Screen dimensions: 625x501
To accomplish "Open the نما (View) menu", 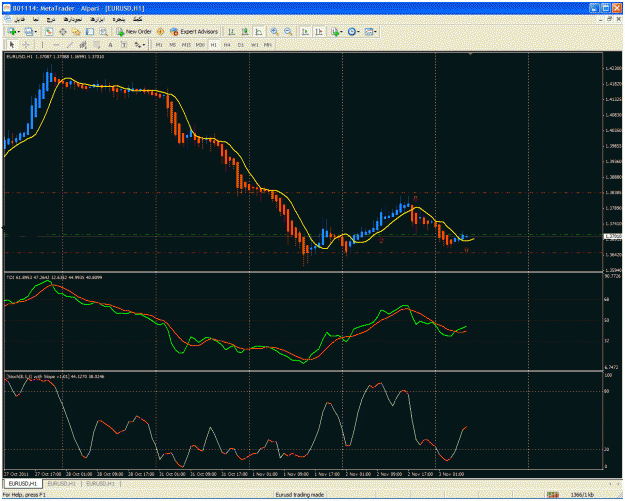I will pos(36,19).
